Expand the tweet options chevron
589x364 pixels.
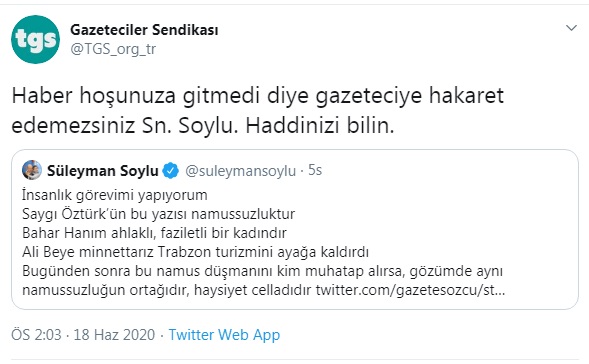(571, 28)
